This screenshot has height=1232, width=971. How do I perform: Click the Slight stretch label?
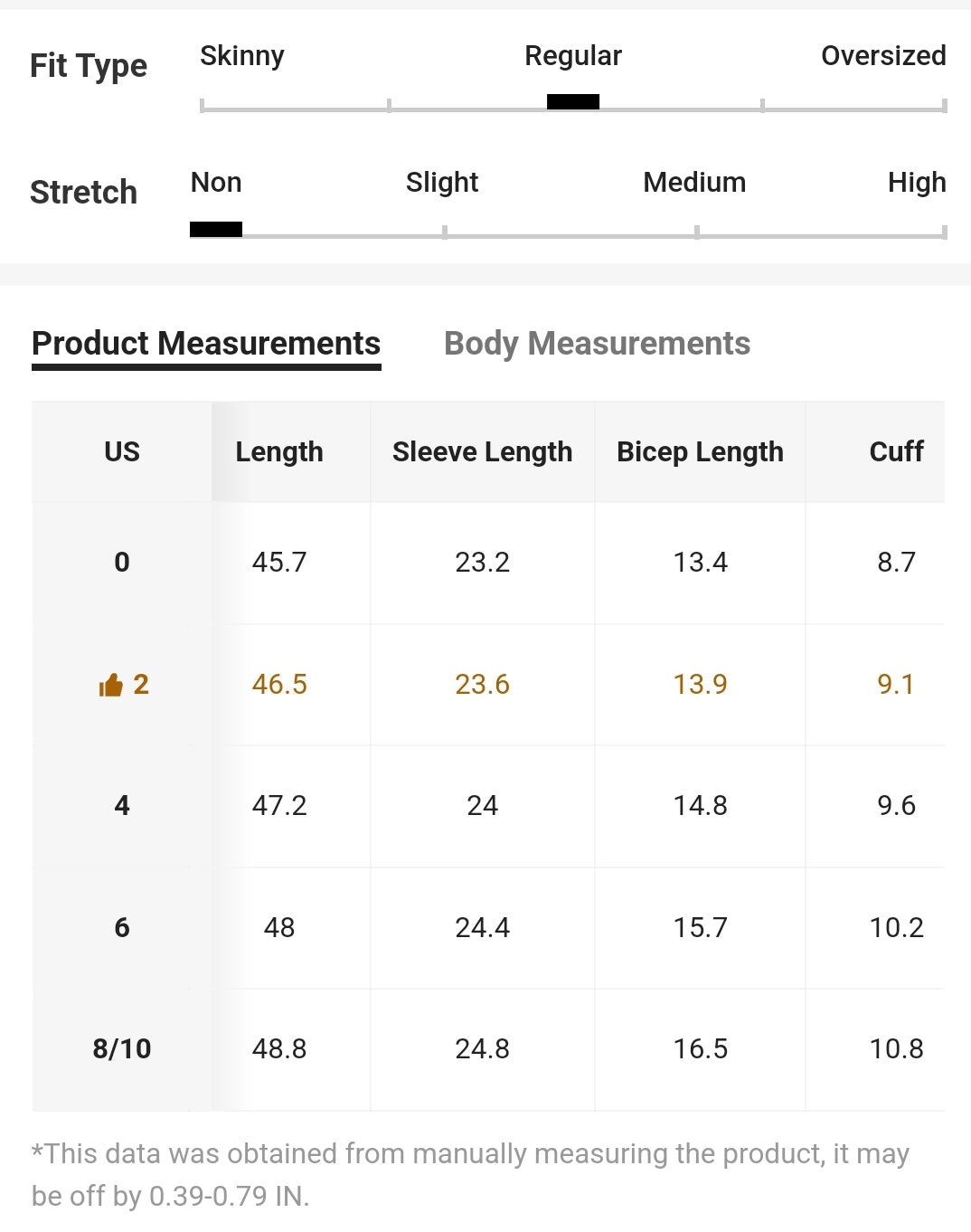click(442, 183)
